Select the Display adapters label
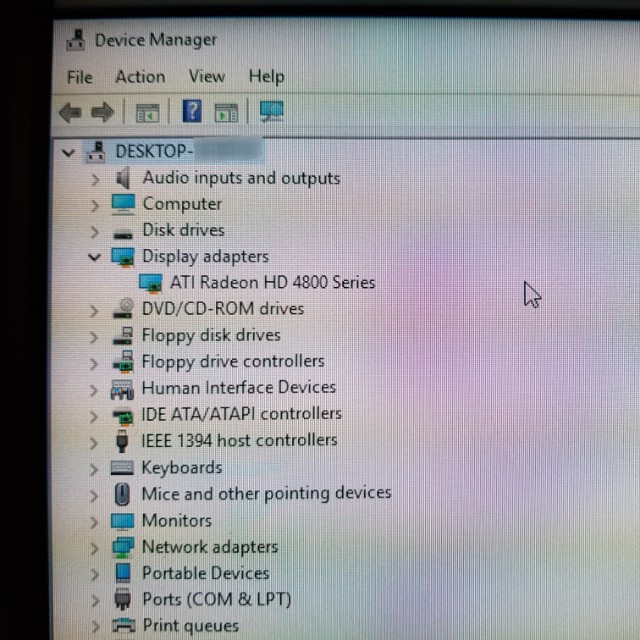 [206, 257]
